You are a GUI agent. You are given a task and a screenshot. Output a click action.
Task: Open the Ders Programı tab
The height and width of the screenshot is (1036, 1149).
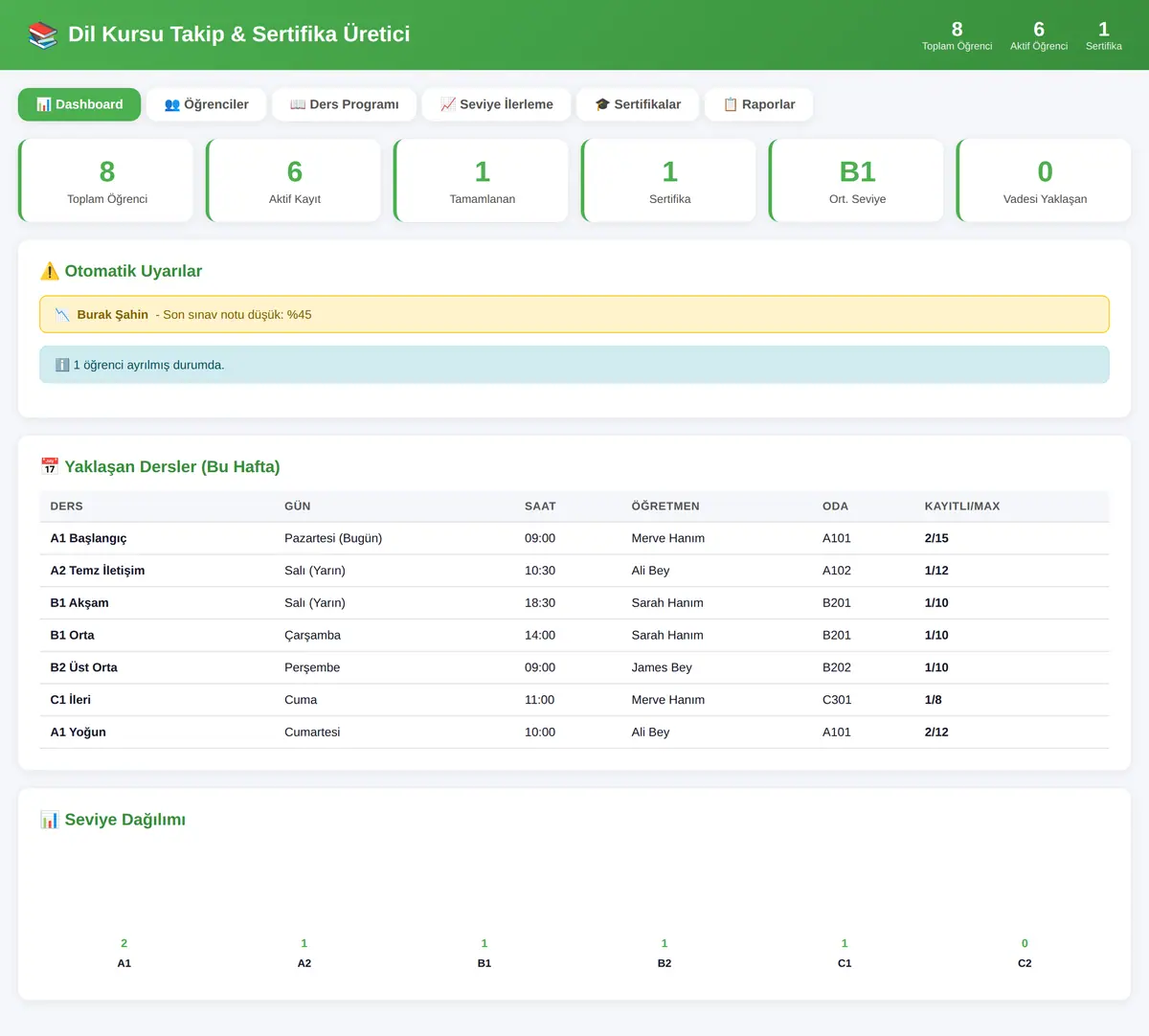[344, 104]
